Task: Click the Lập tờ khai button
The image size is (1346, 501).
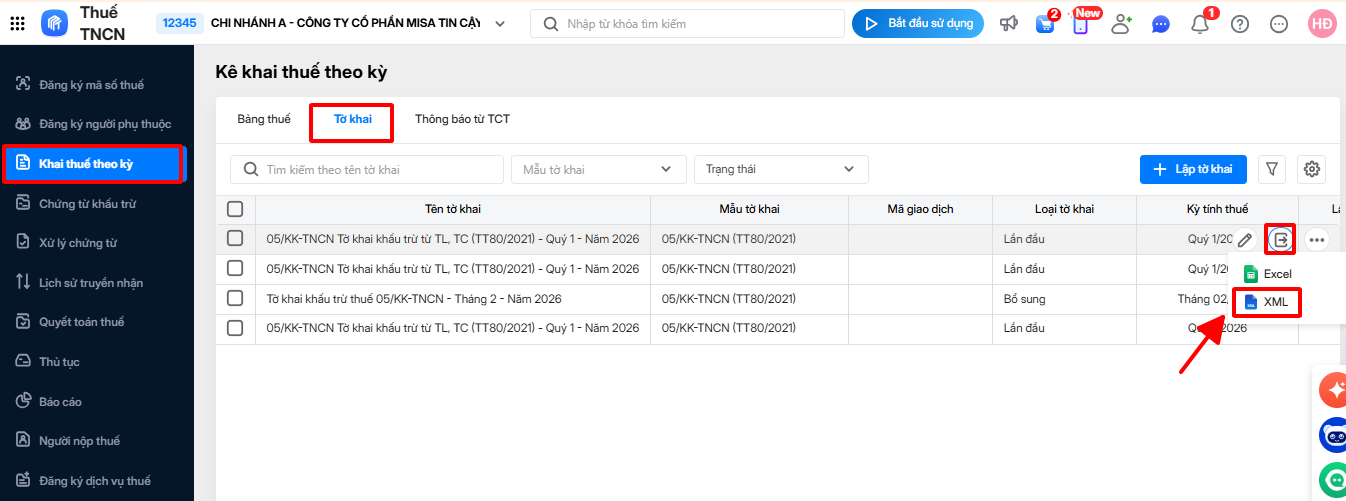Action: pyautogui.click(x=1193, y=170)
